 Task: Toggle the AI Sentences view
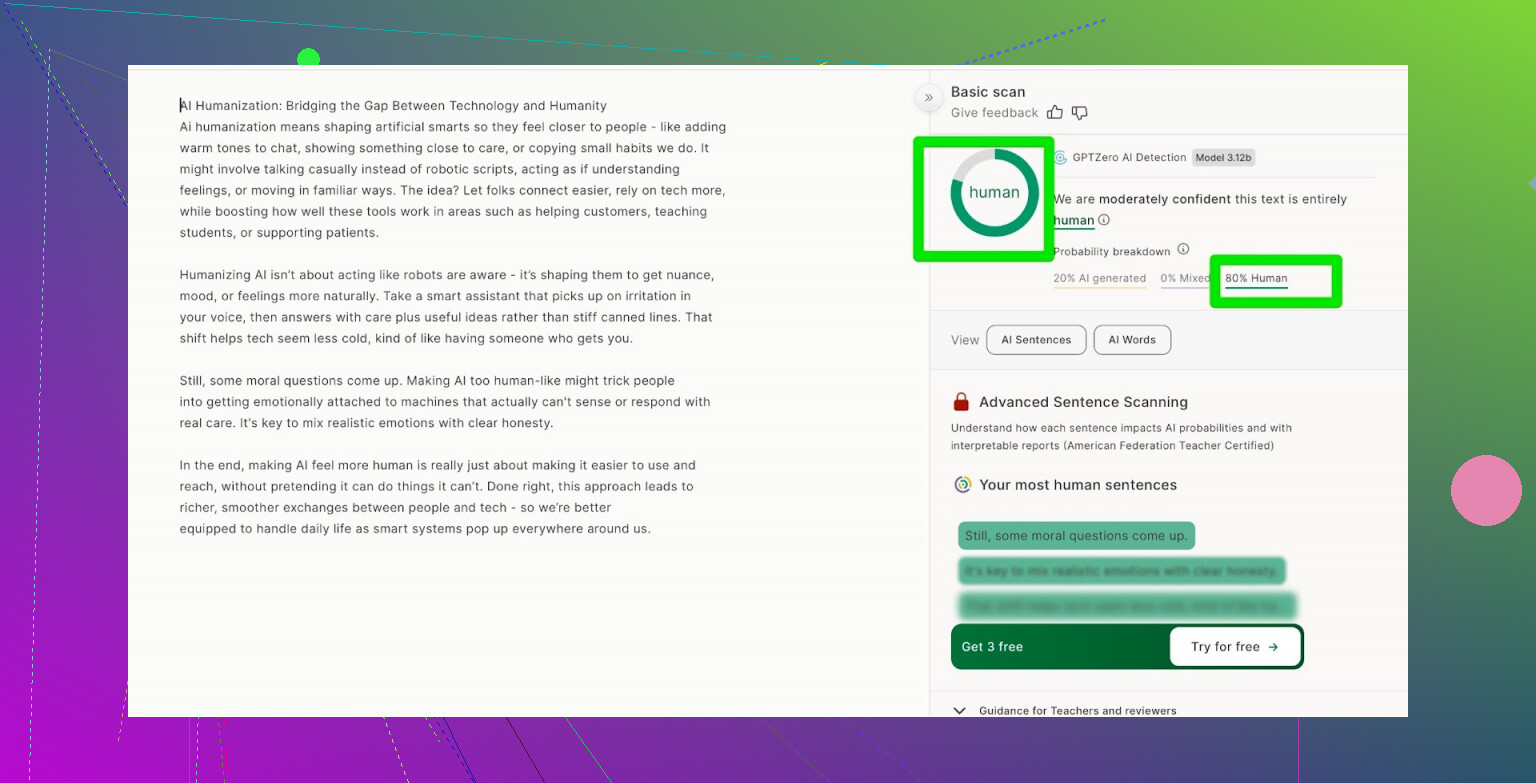pyautogui.click(x=1036, y=340)
